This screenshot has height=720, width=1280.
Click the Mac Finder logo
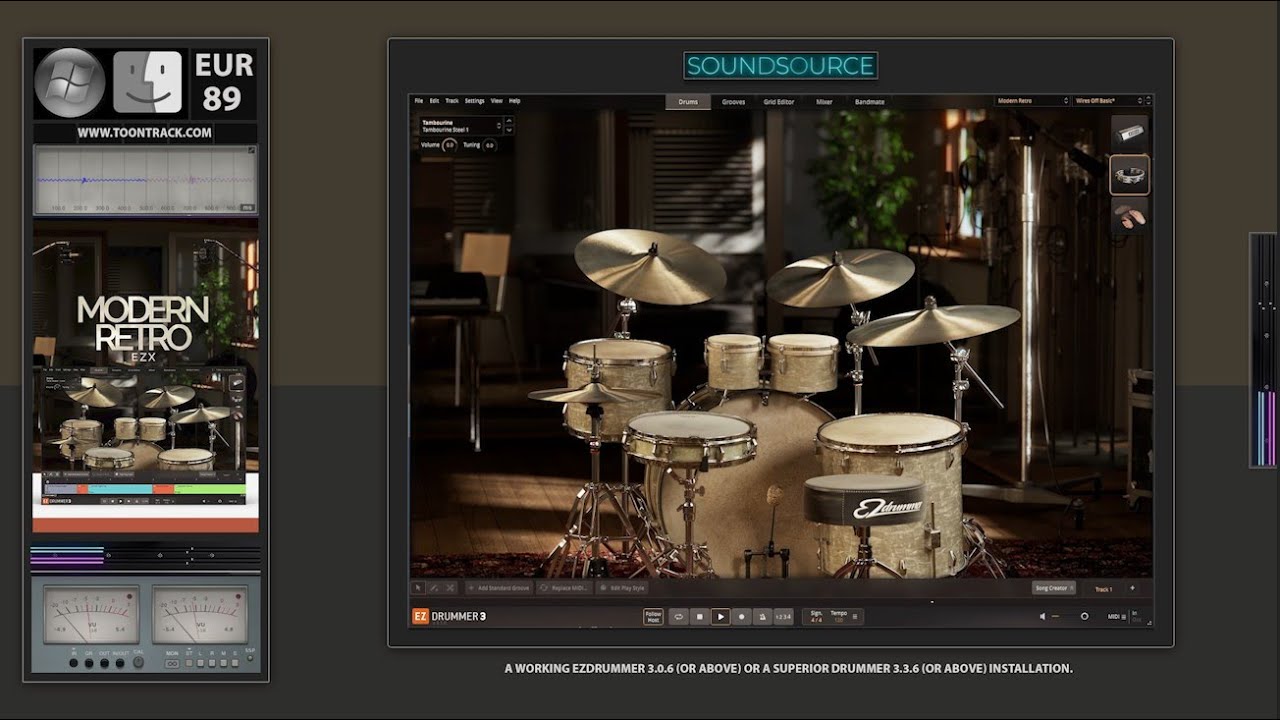[x=147, y=82]
